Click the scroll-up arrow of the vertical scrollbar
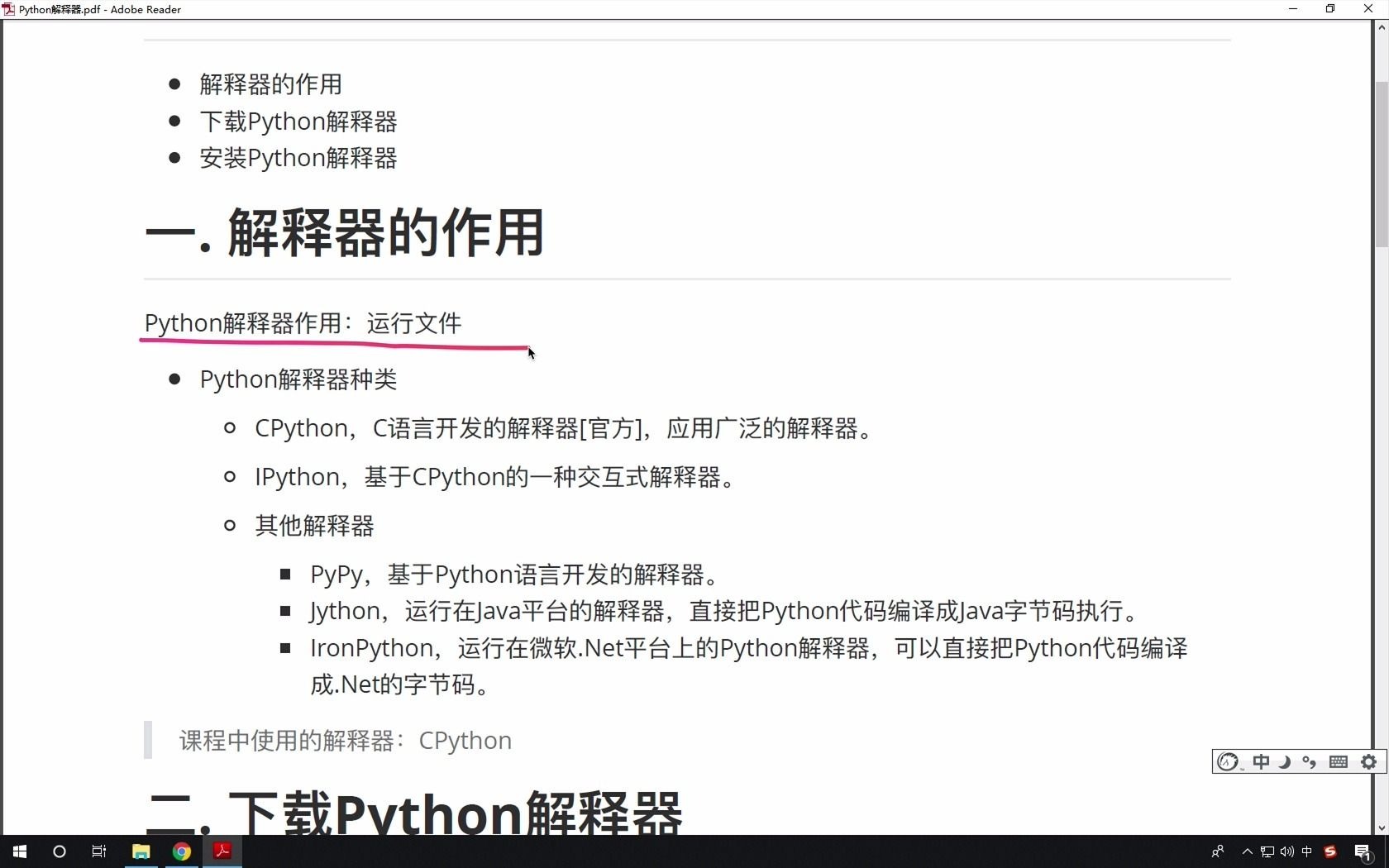The height and width of the screenshot is (868, 1389). pyautogui.click(x=1381, y=27)
